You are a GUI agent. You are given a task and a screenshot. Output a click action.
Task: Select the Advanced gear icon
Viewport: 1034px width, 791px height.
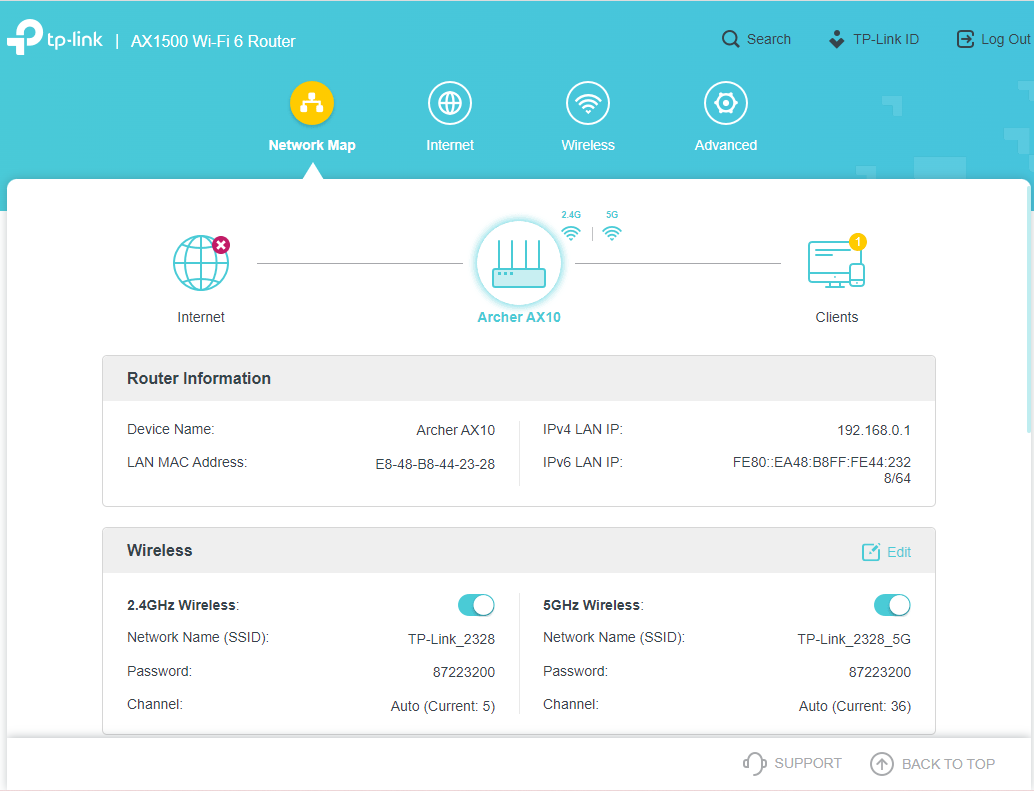[725, 103]
